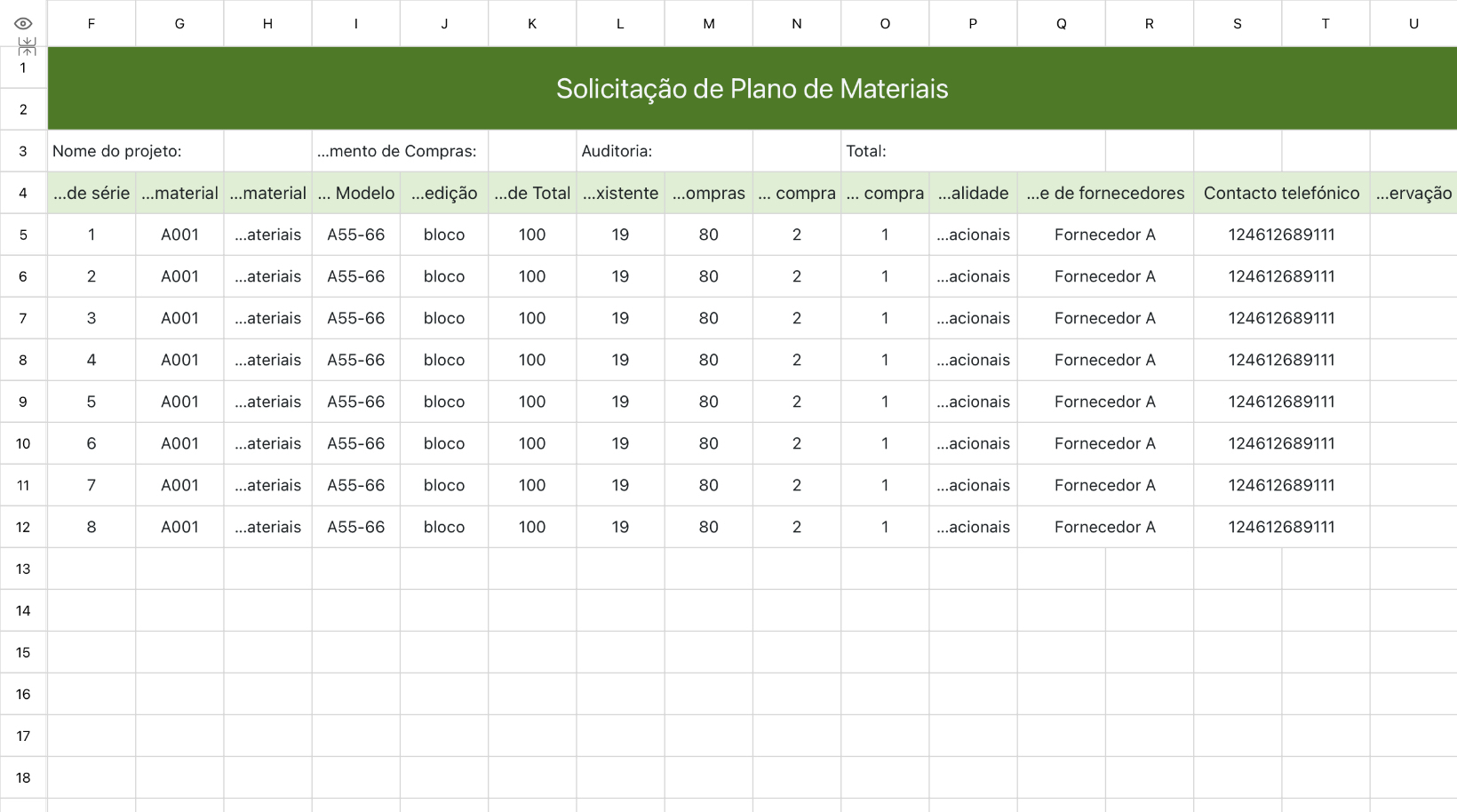
Task: Select column F header
Action: 92,24
